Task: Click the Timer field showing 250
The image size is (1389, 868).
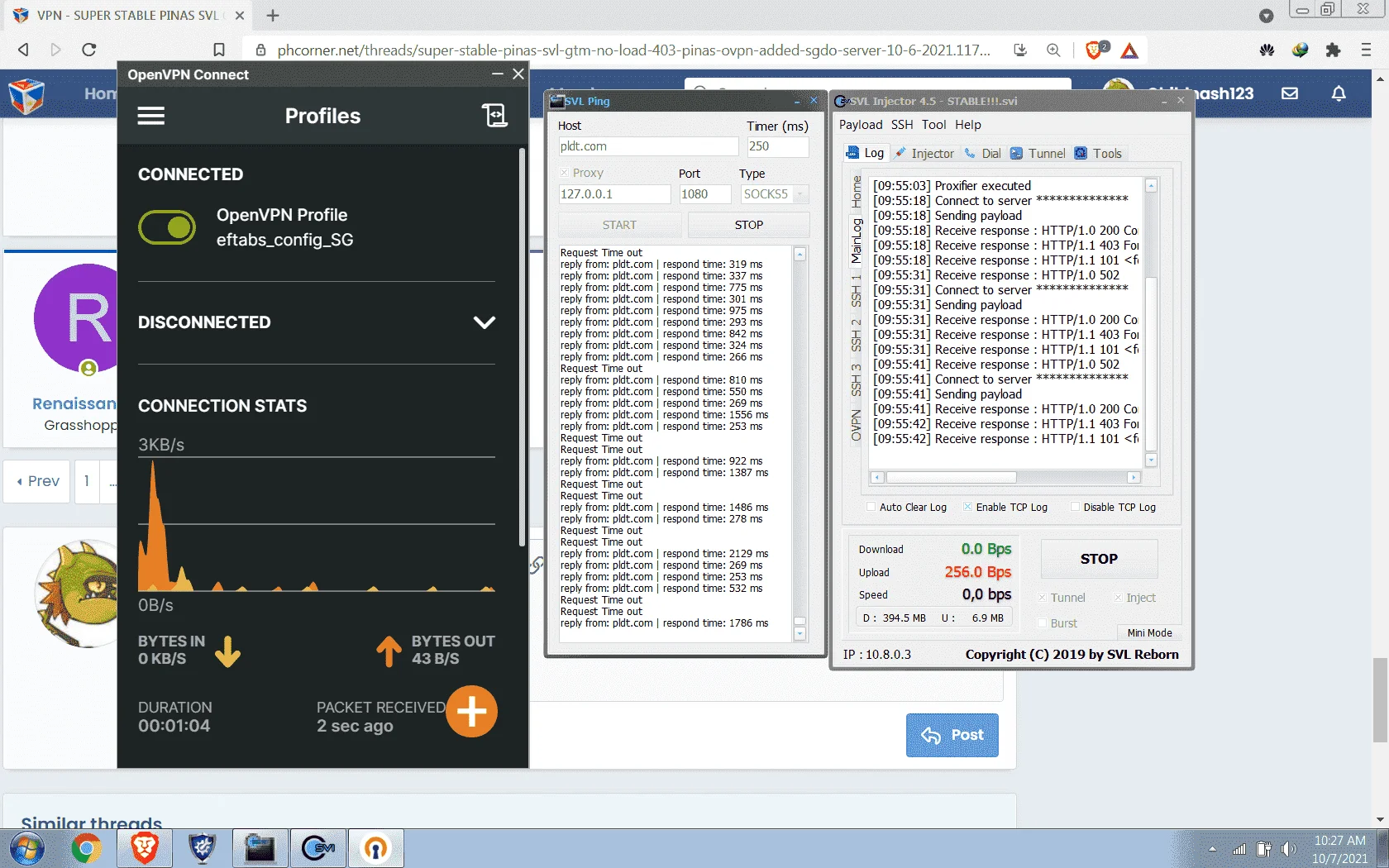Action: (777, 146)
